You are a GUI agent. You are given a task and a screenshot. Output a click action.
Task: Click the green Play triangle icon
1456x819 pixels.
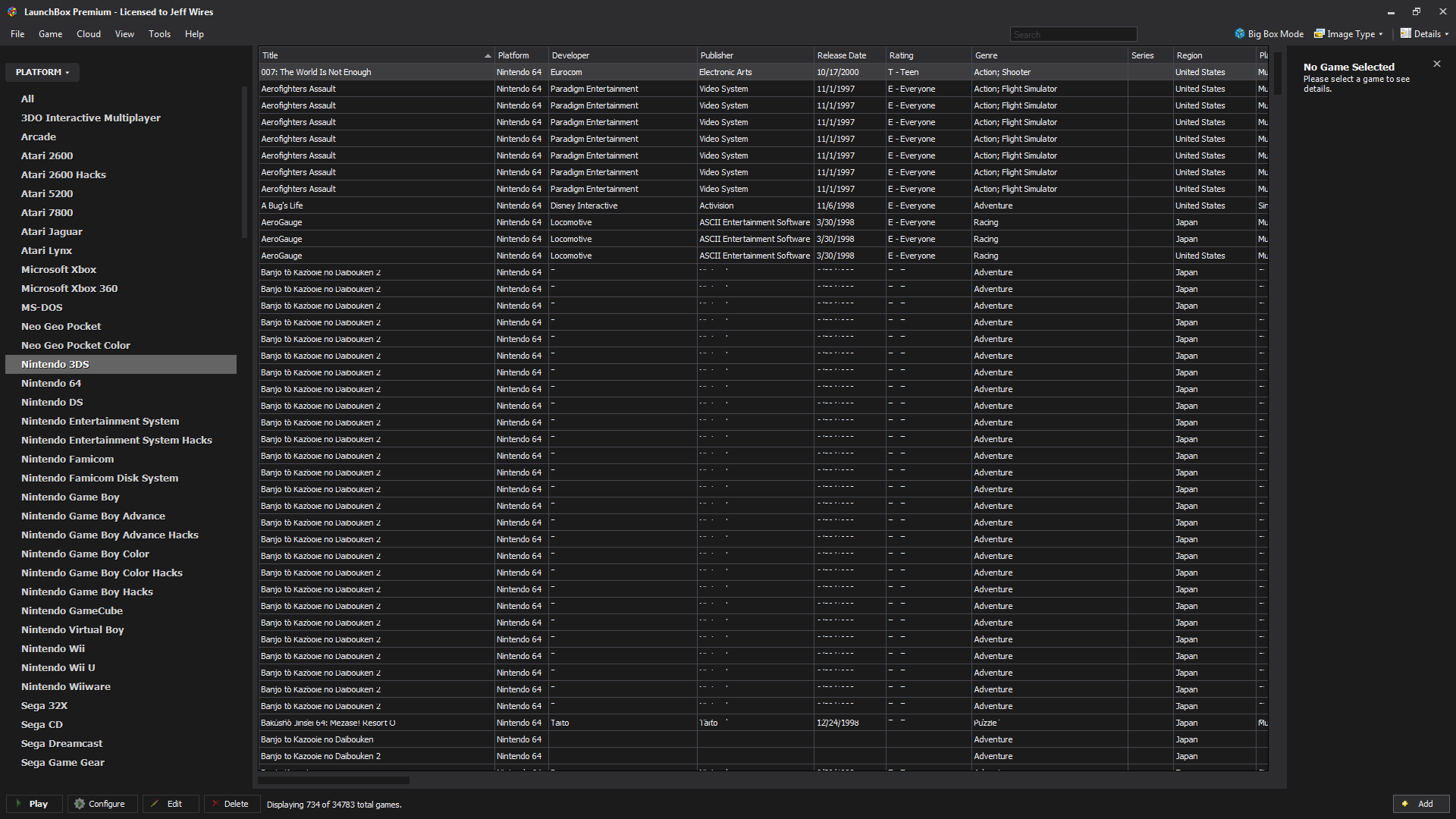pos(18,804)
